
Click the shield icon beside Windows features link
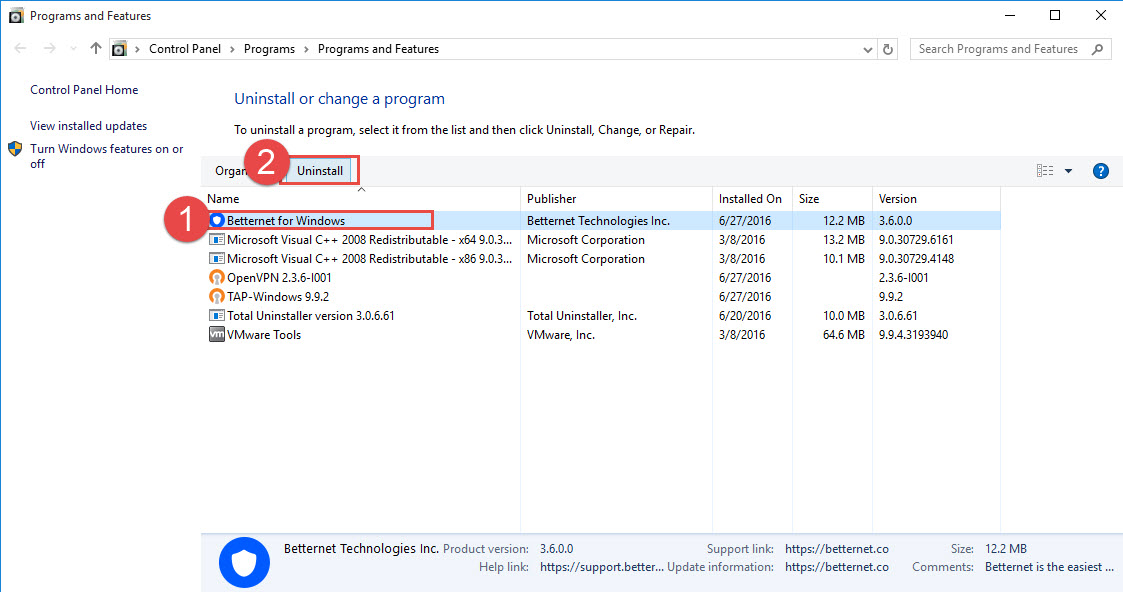tap(15, 149)
